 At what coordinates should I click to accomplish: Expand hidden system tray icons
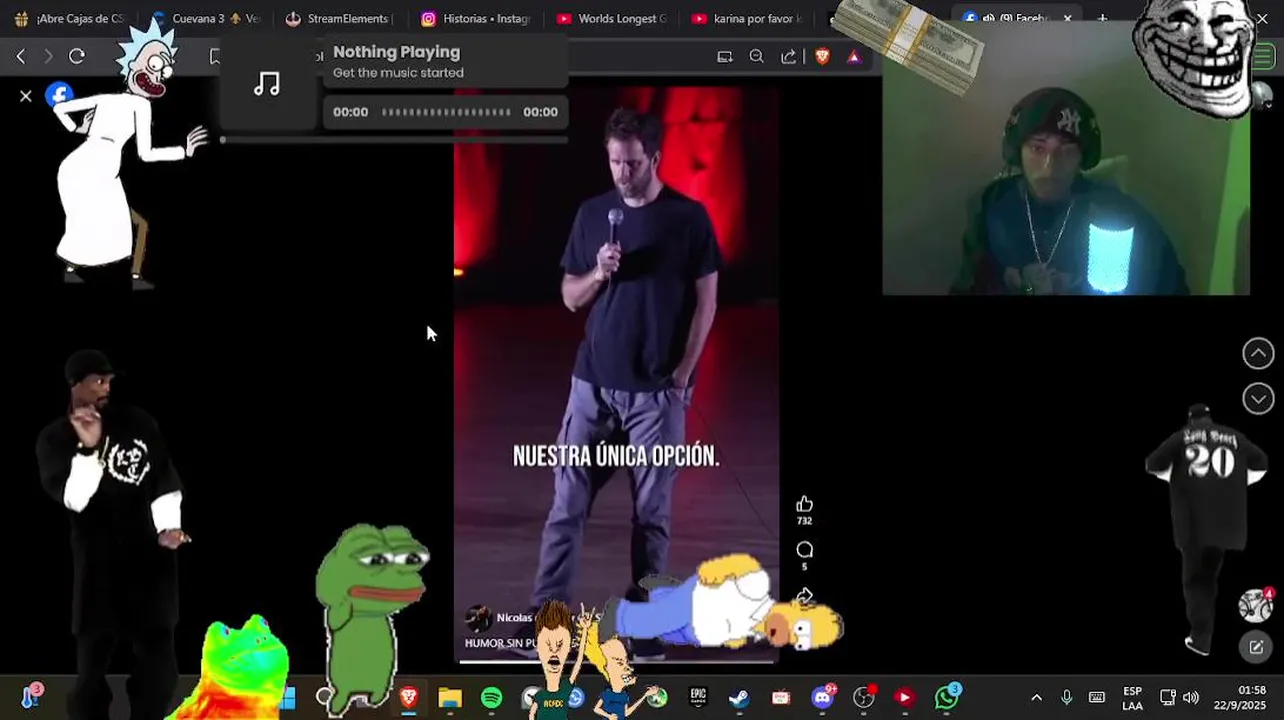(1036, 698)
